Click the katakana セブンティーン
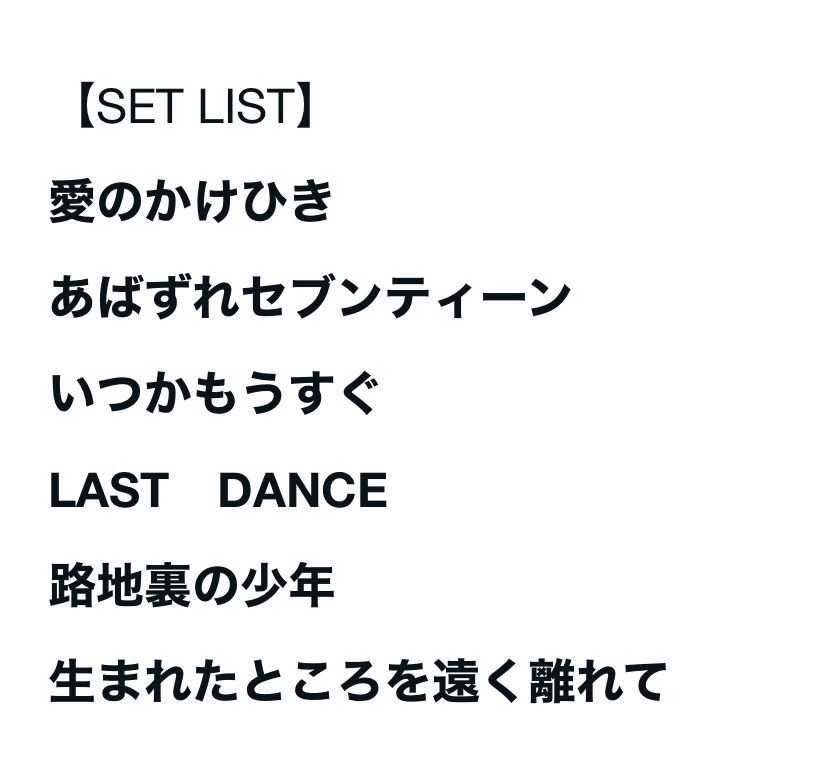 [x=405, y=298]
